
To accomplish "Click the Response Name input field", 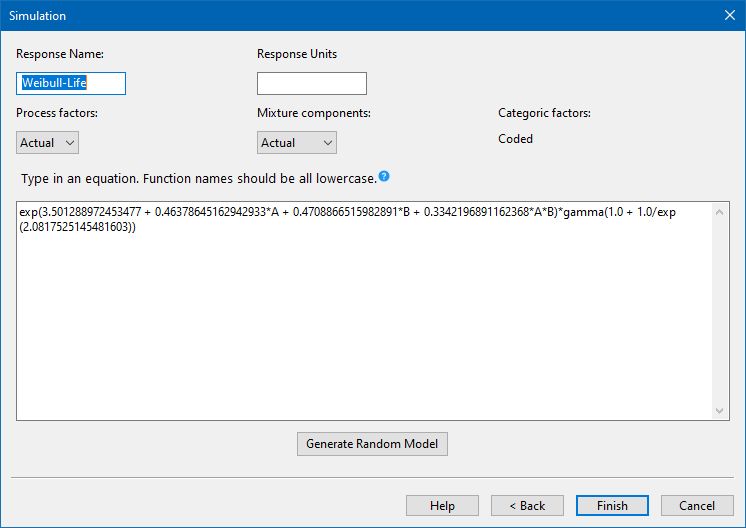I will (71, 83).
